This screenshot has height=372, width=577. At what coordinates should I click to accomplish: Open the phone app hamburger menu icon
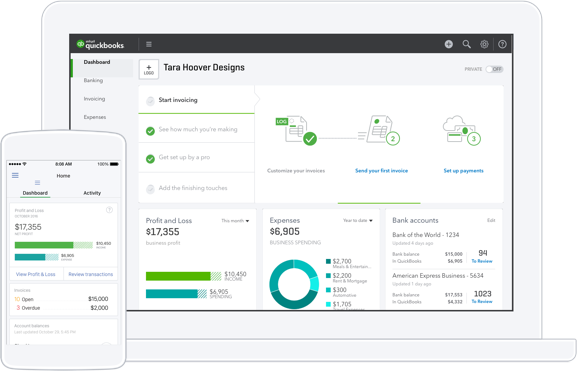tap(15, 175)
